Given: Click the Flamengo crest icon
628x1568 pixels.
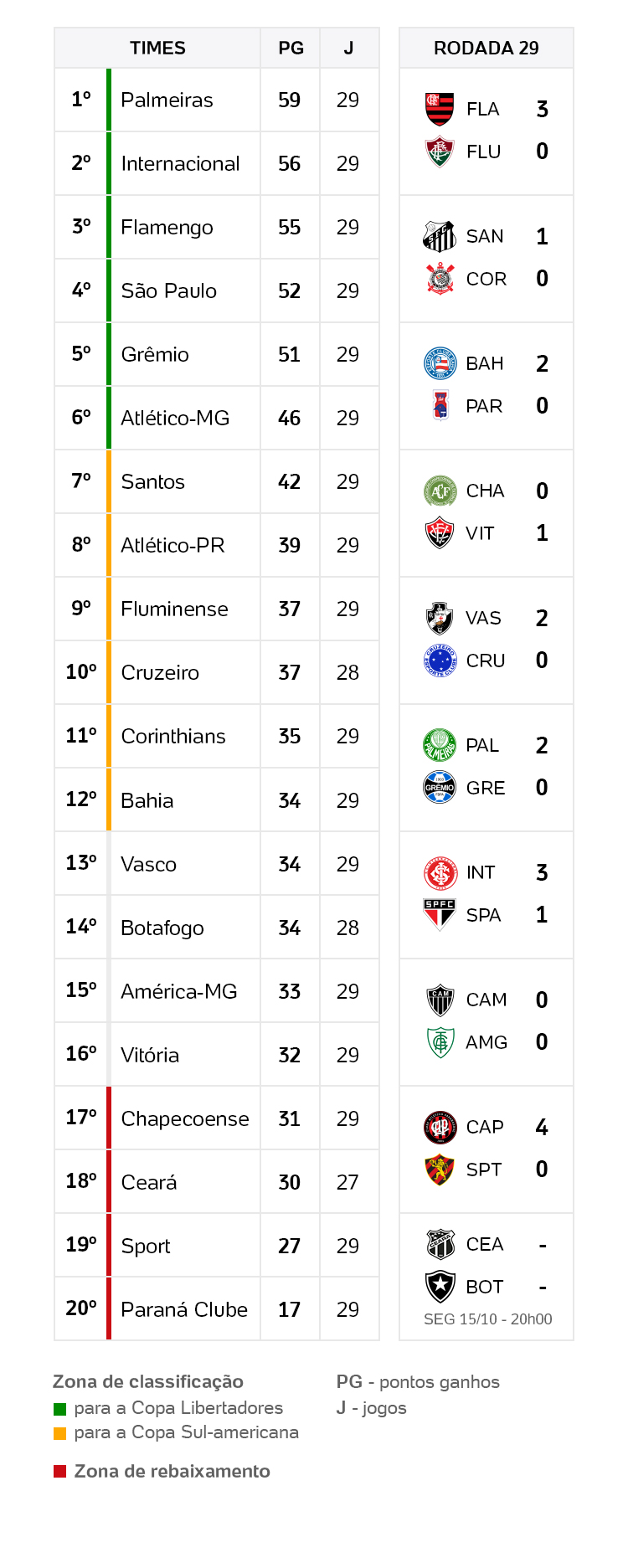Looking at the screenshot, I should point(440,110).
